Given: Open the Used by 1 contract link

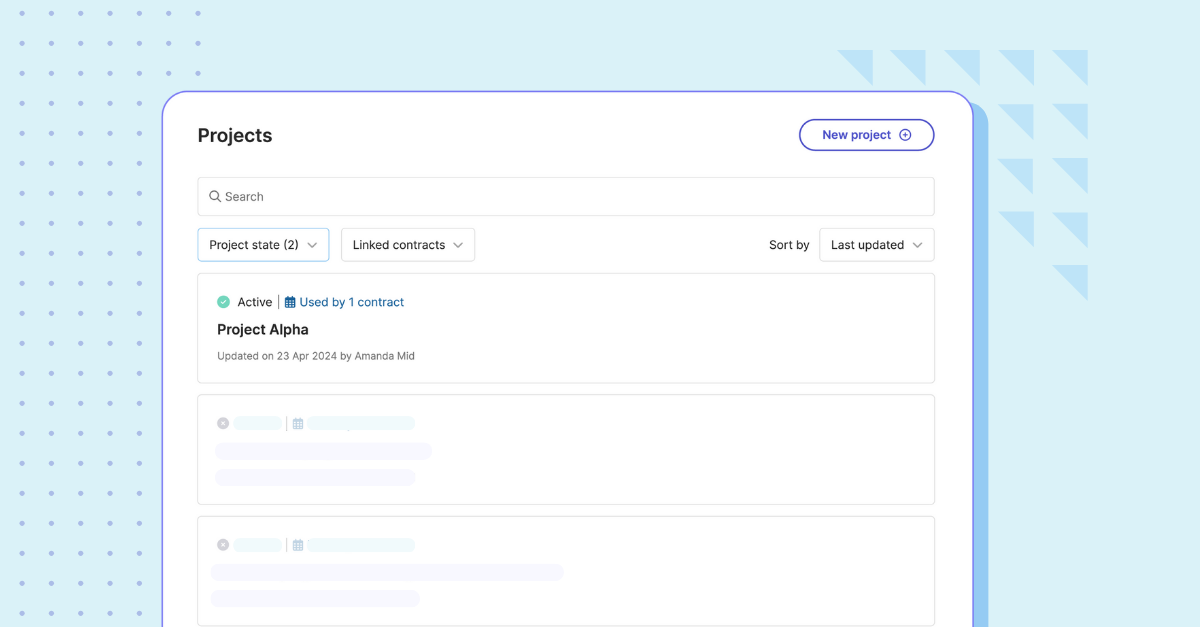Looking at the screenshot, I should tap(352, 302).
